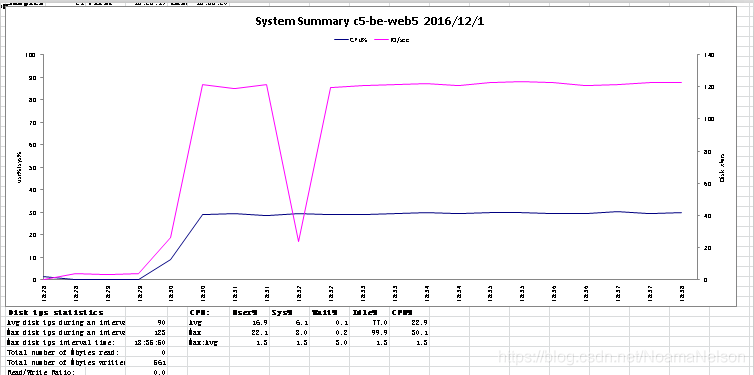Click the 140 label on right axis
The image size is (754, 375).
709,55
